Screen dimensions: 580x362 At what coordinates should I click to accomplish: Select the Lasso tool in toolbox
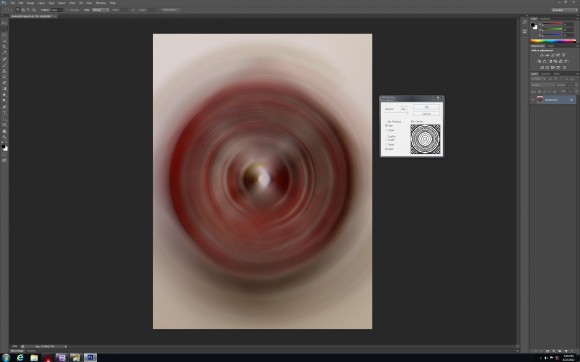coord(4,35)
